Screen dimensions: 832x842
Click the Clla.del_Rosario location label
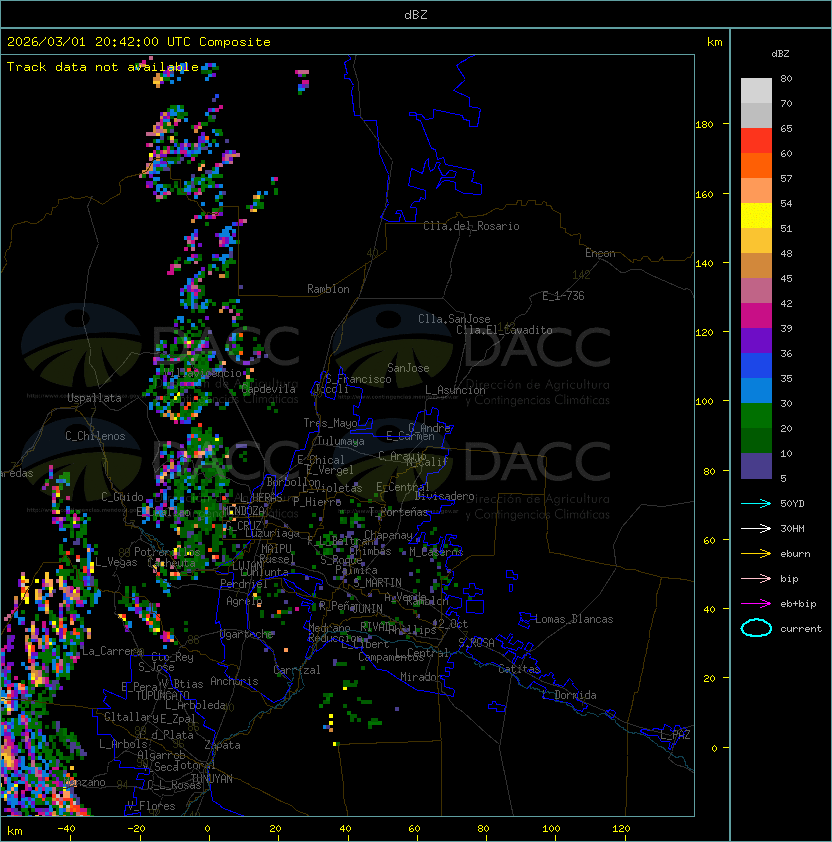click(471, 226)
